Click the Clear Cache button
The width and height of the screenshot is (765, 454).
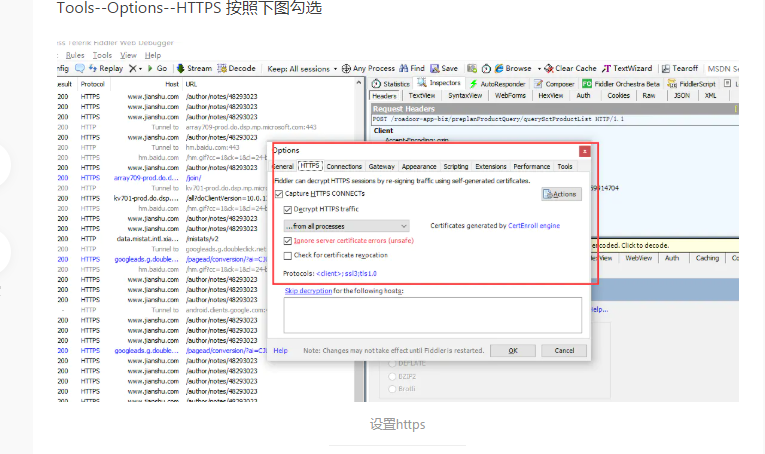(x=570, y=68)
